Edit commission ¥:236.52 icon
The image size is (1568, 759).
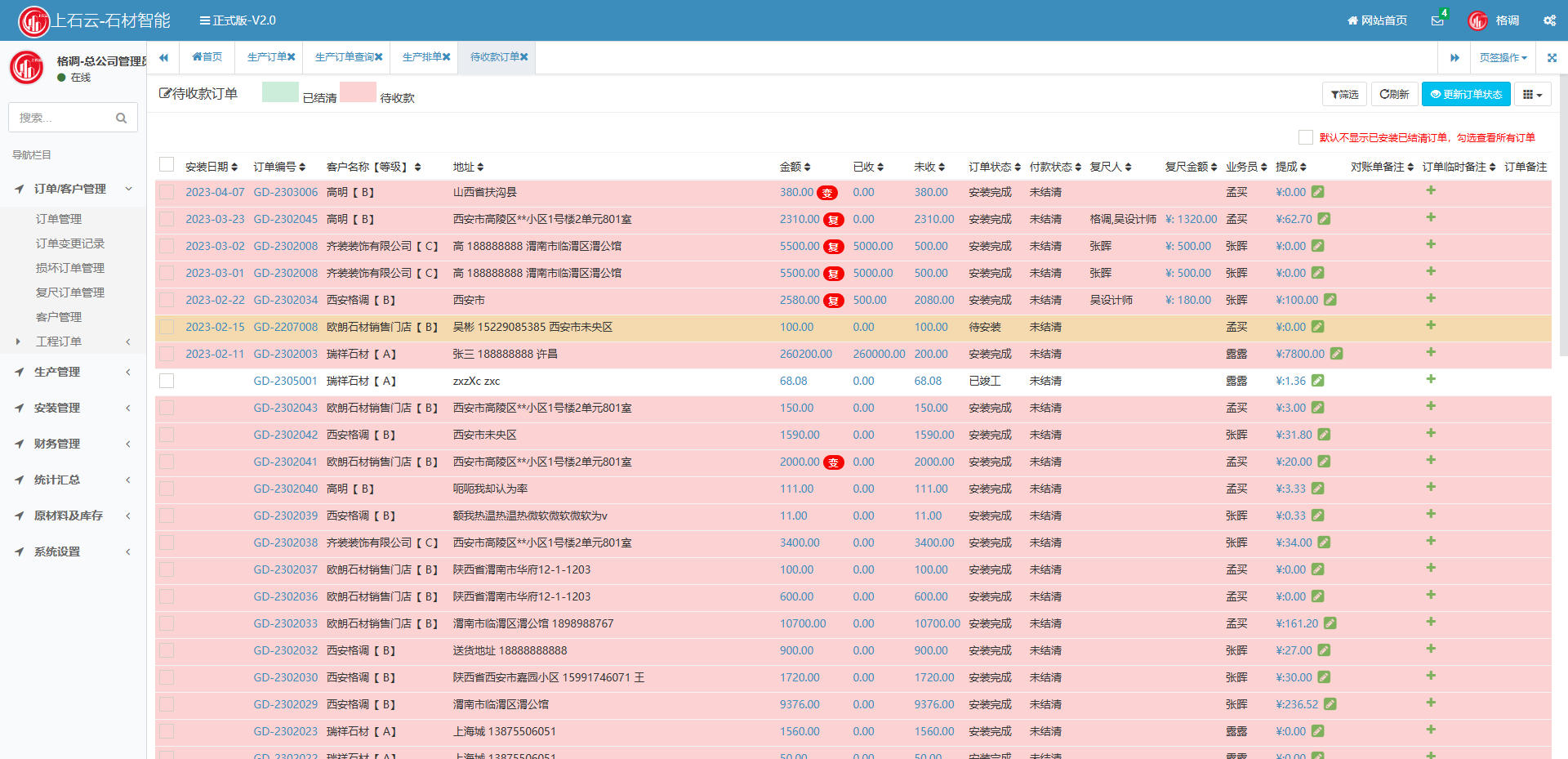coord(1330,704)
